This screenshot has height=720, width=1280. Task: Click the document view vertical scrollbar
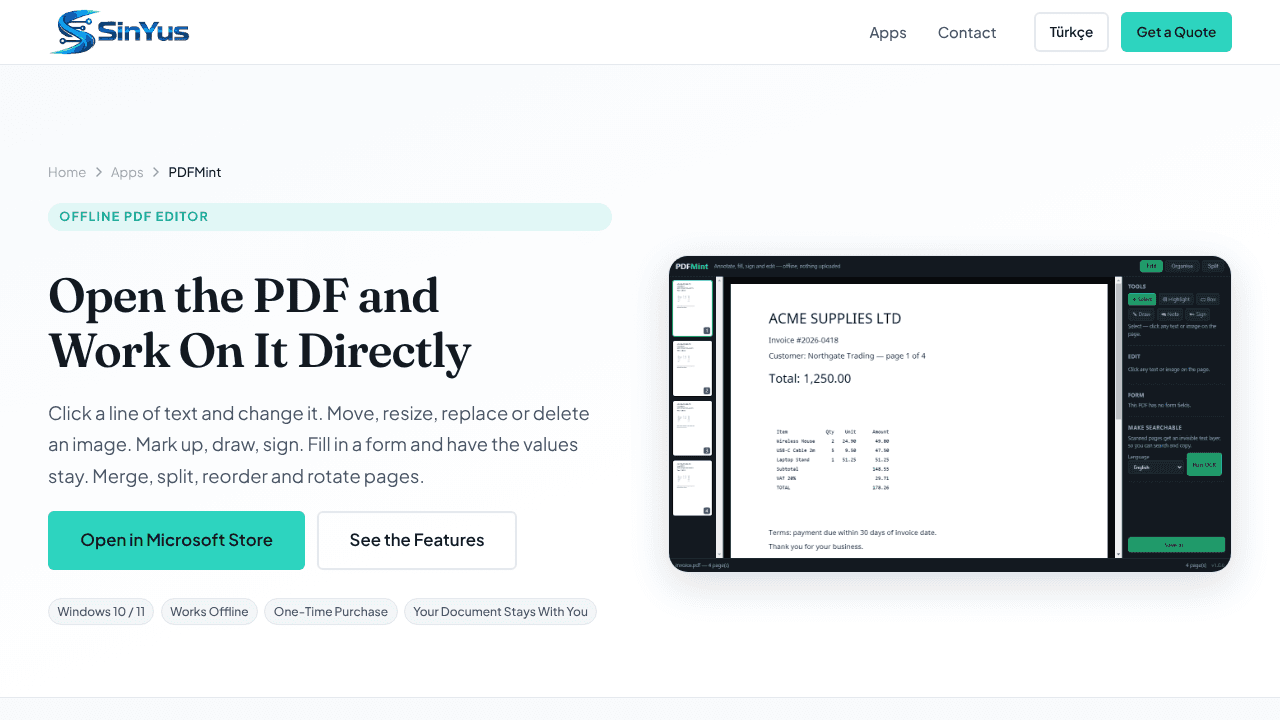coord(1118,417)
